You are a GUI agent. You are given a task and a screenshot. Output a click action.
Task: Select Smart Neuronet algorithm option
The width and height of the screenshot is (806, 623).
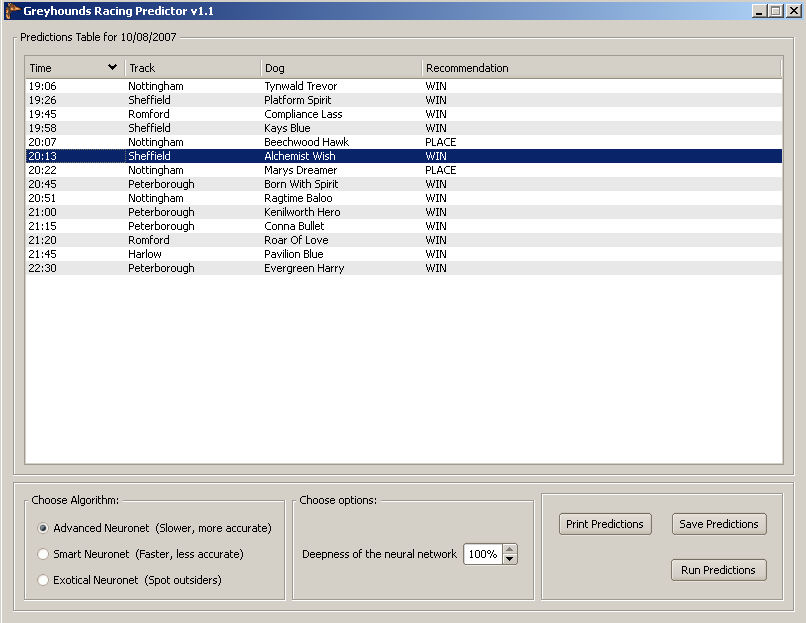coord(43,554)
